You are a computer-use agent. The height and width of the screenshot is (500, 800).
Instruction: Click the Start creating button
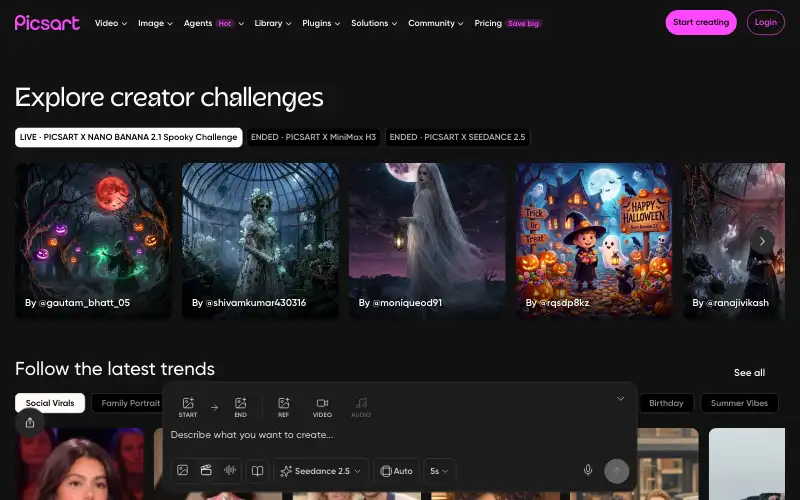click(701, 22)
